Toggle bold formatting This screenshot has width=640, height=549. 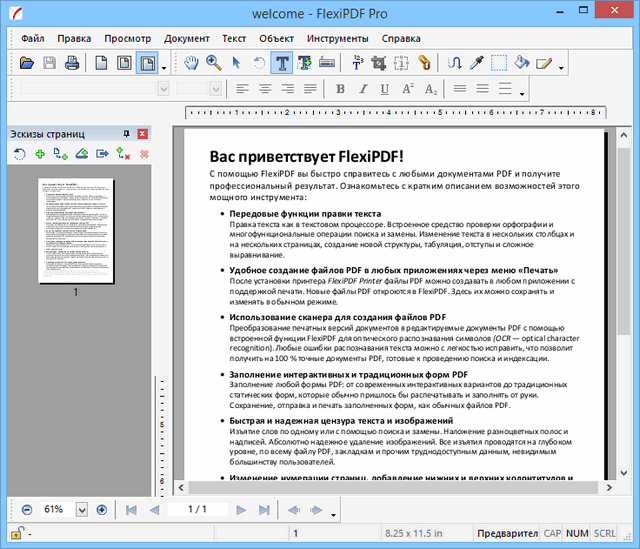coord(340,89)
